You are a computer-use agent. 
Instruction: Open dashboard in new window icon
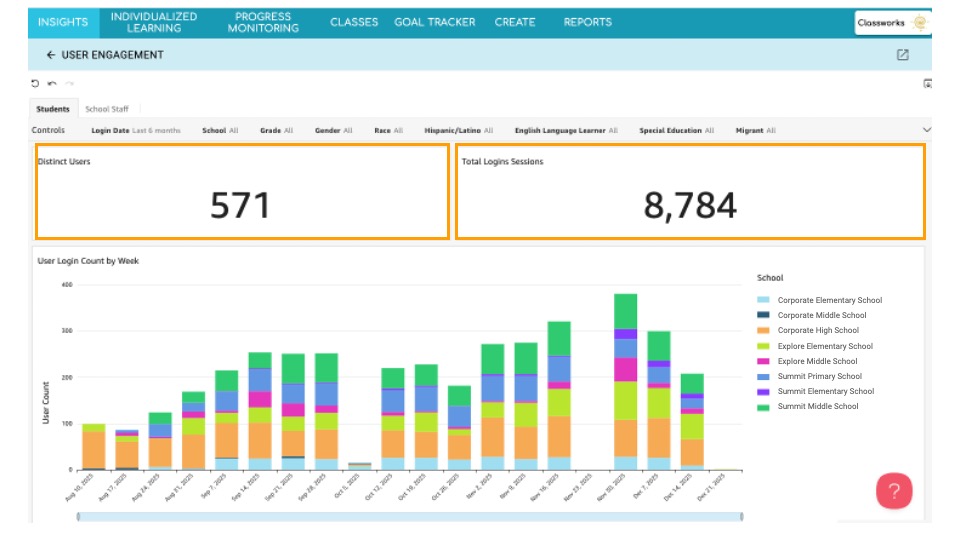pos(903,55)
